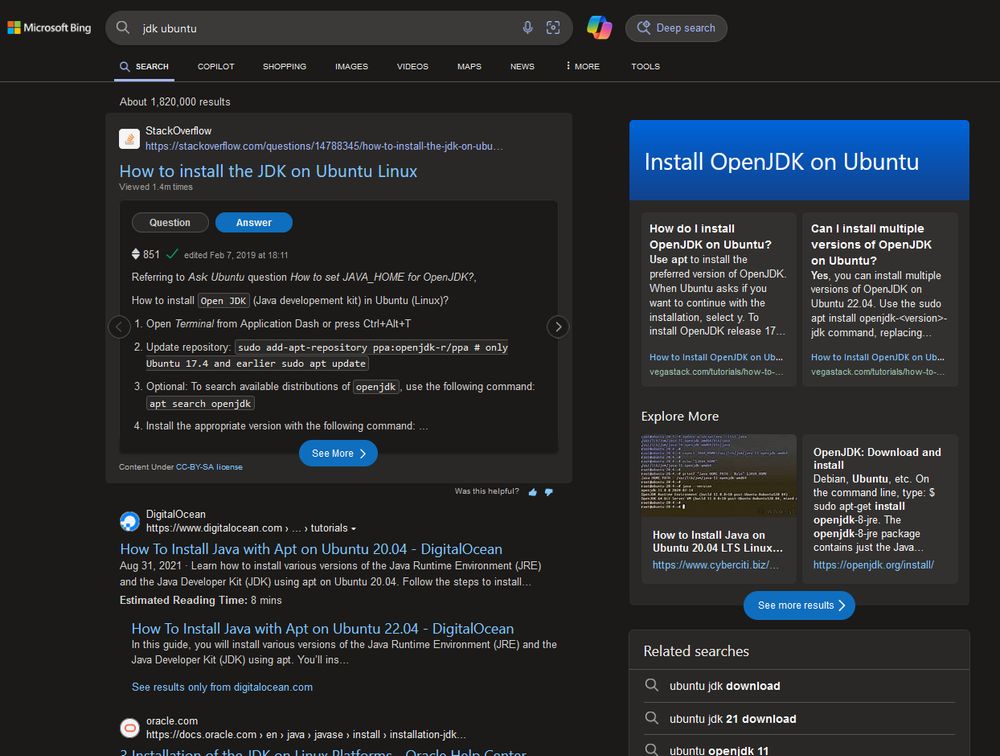
Task: Open Install Java with Apt on Ubuntu 22.04 result
Action: tap(322, 628)
